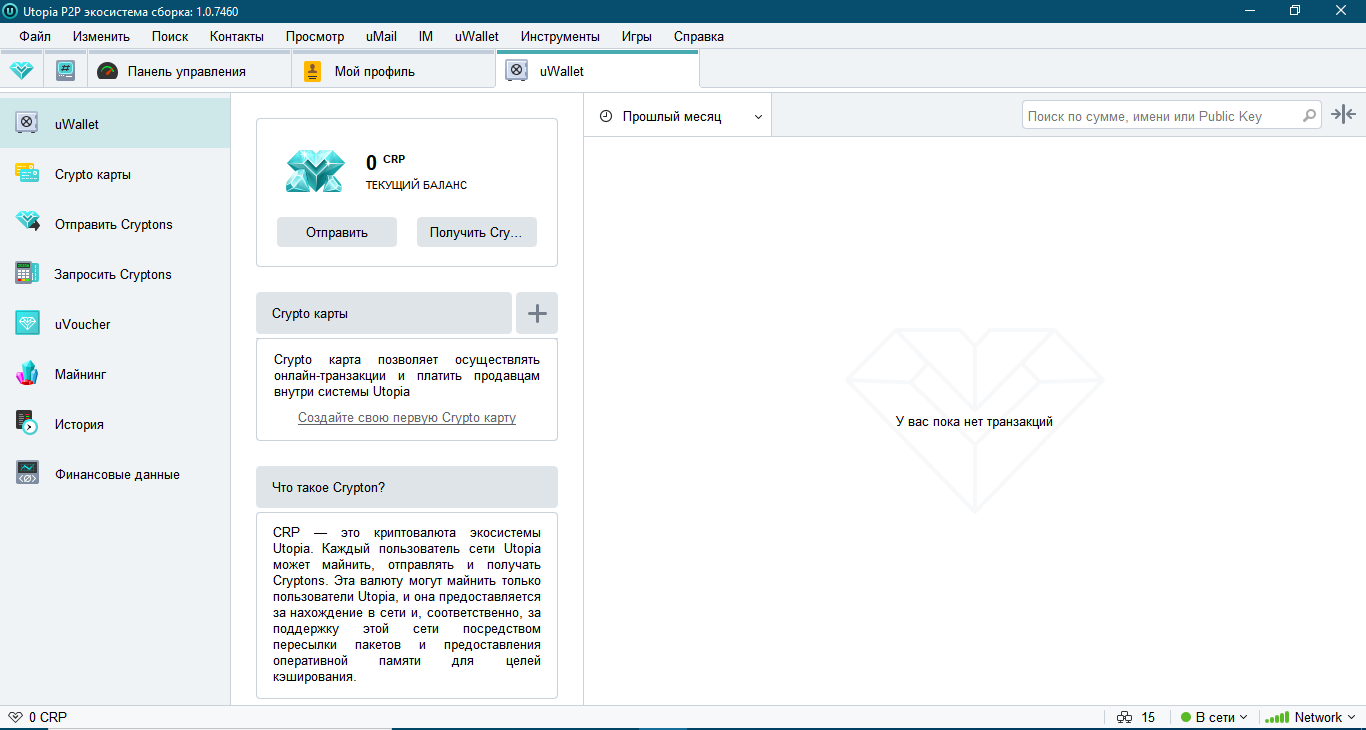1366x730 pixels.
Task: Click Создайте свою первую Crypto карту link
Action: click(x=407, y=418)
